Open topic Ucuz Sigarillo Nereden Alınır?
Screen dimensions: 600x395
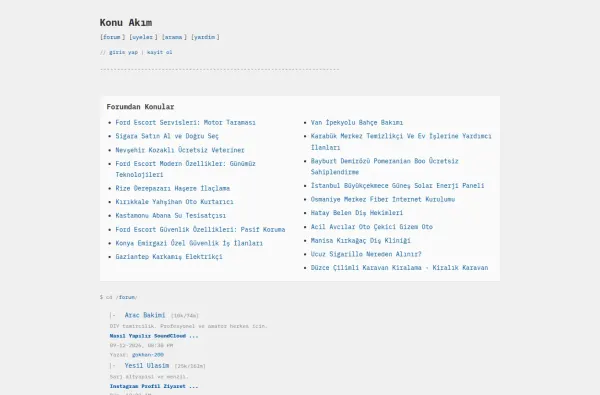366,254
